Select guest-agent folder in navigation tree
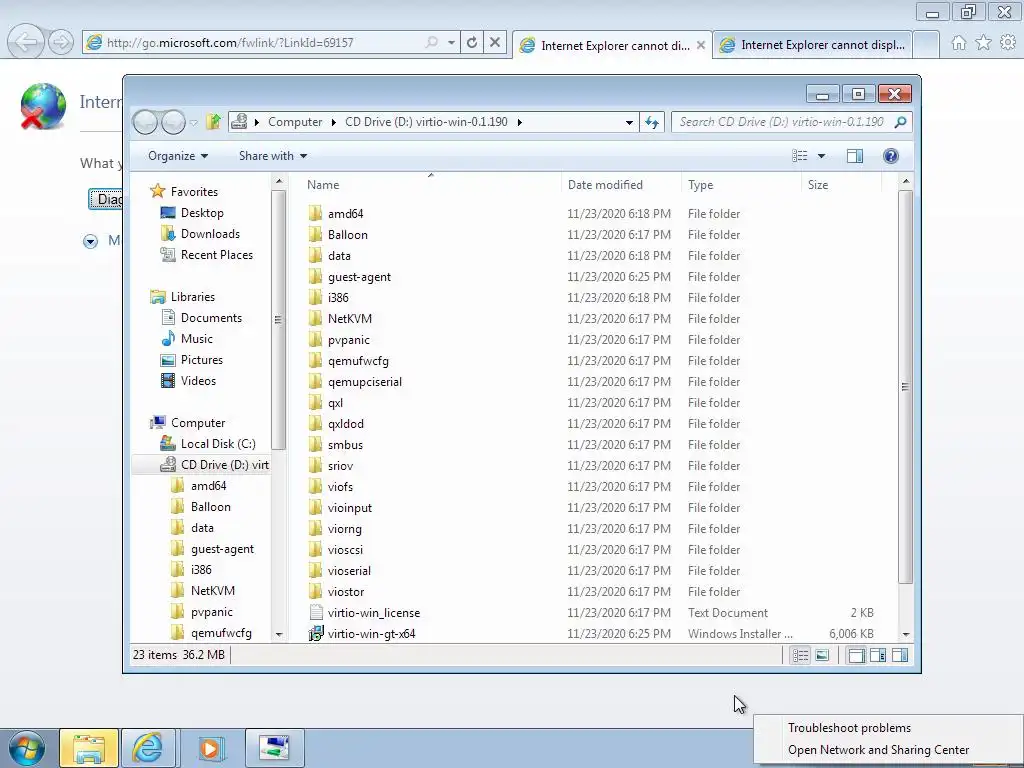This screenshot has height=768, width=1024. pyautogui.click(x=222, y=549)
